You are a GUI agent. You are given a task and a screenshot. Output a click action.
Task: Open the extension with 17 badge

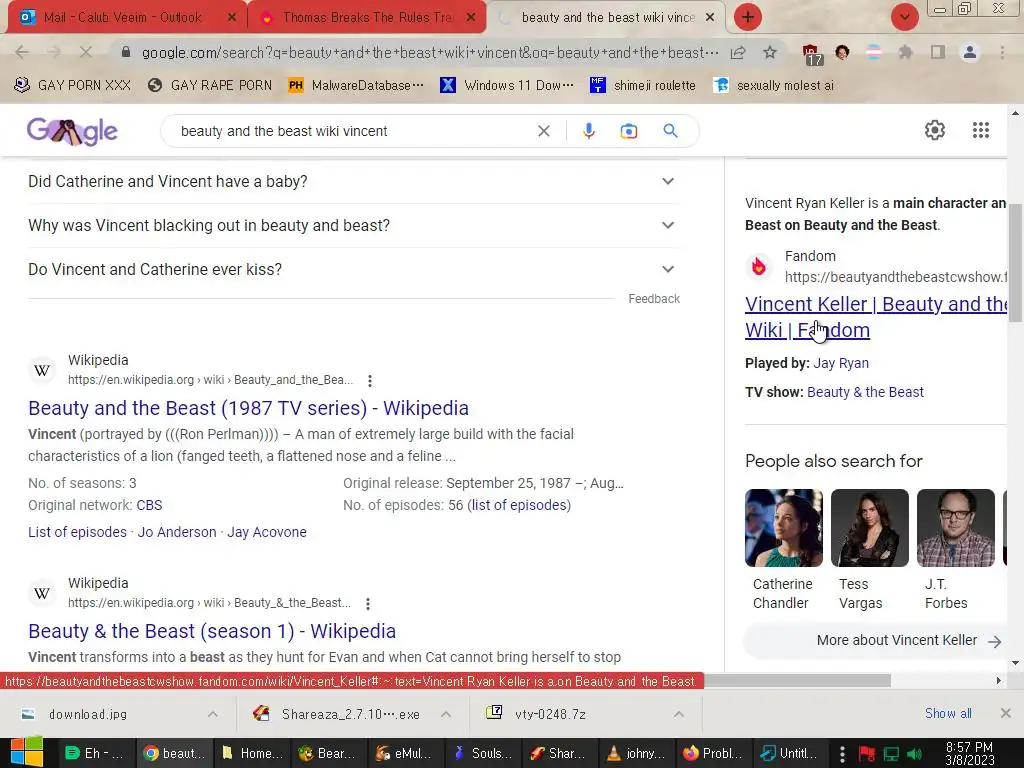[810, 54]
